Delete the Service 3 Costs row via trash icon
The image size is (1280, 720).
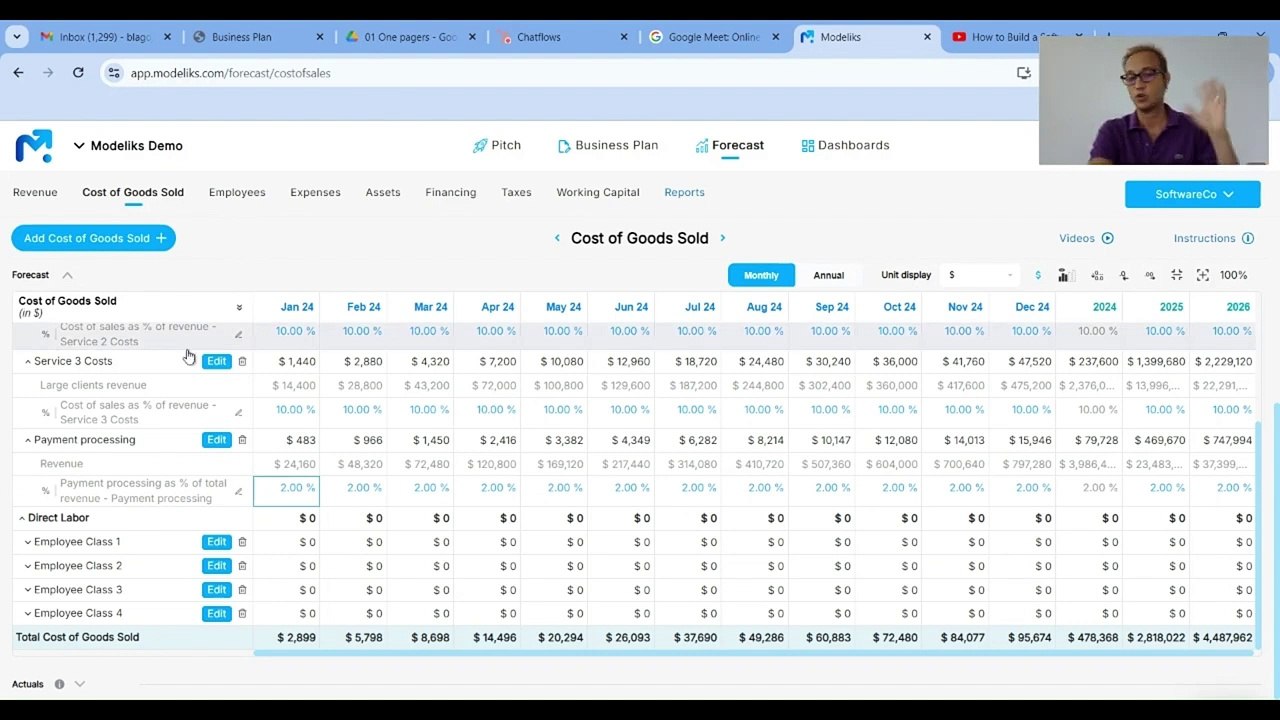click(242, 361)
